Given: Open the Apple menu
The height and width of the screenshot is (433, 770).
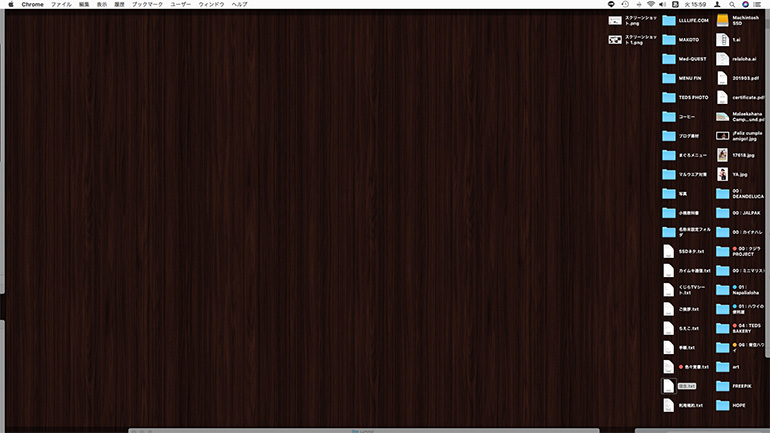Looking at the screenshot, I should pos(8,4).
